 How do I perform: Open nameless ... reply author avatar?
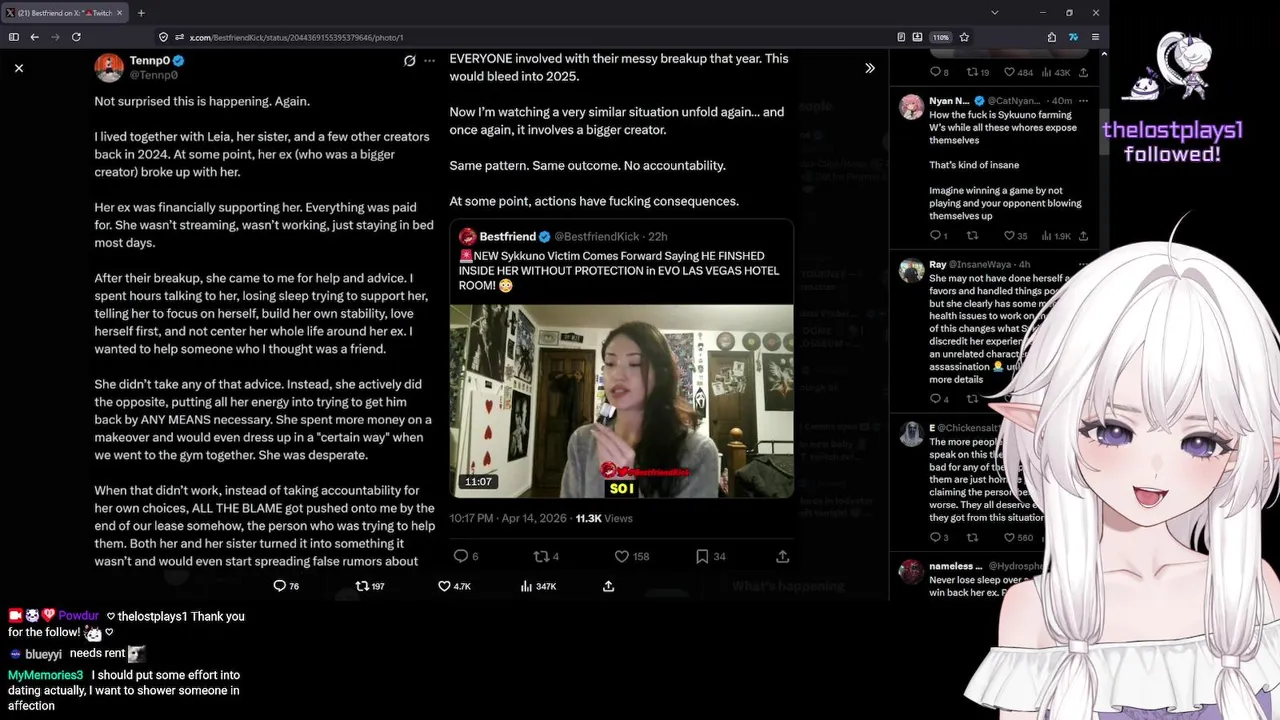(911, 571)
